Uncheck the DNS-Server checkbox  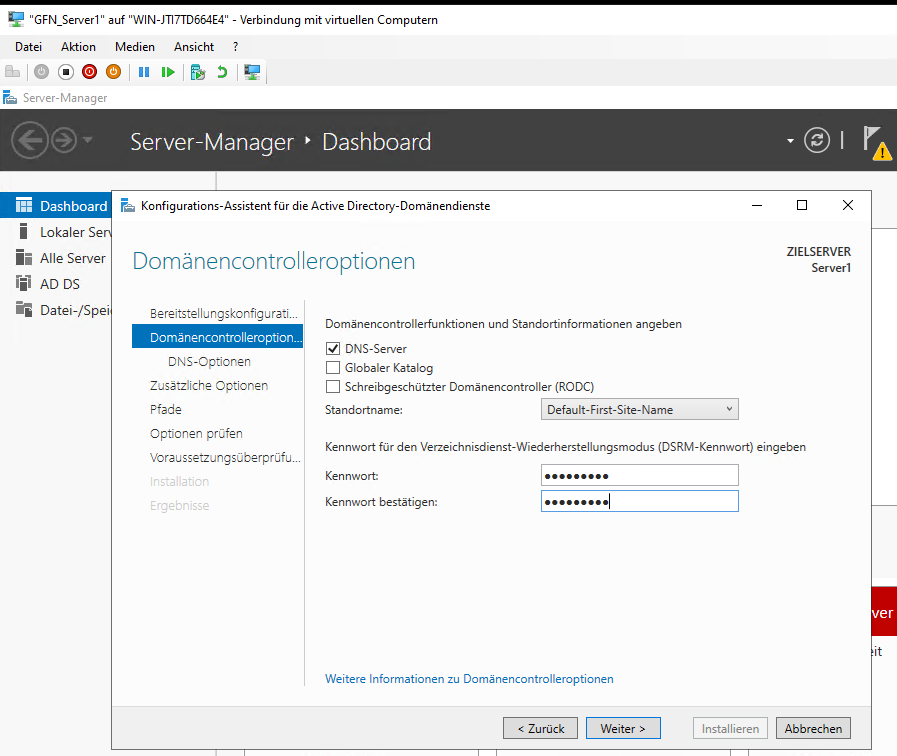tap(333, 349)
